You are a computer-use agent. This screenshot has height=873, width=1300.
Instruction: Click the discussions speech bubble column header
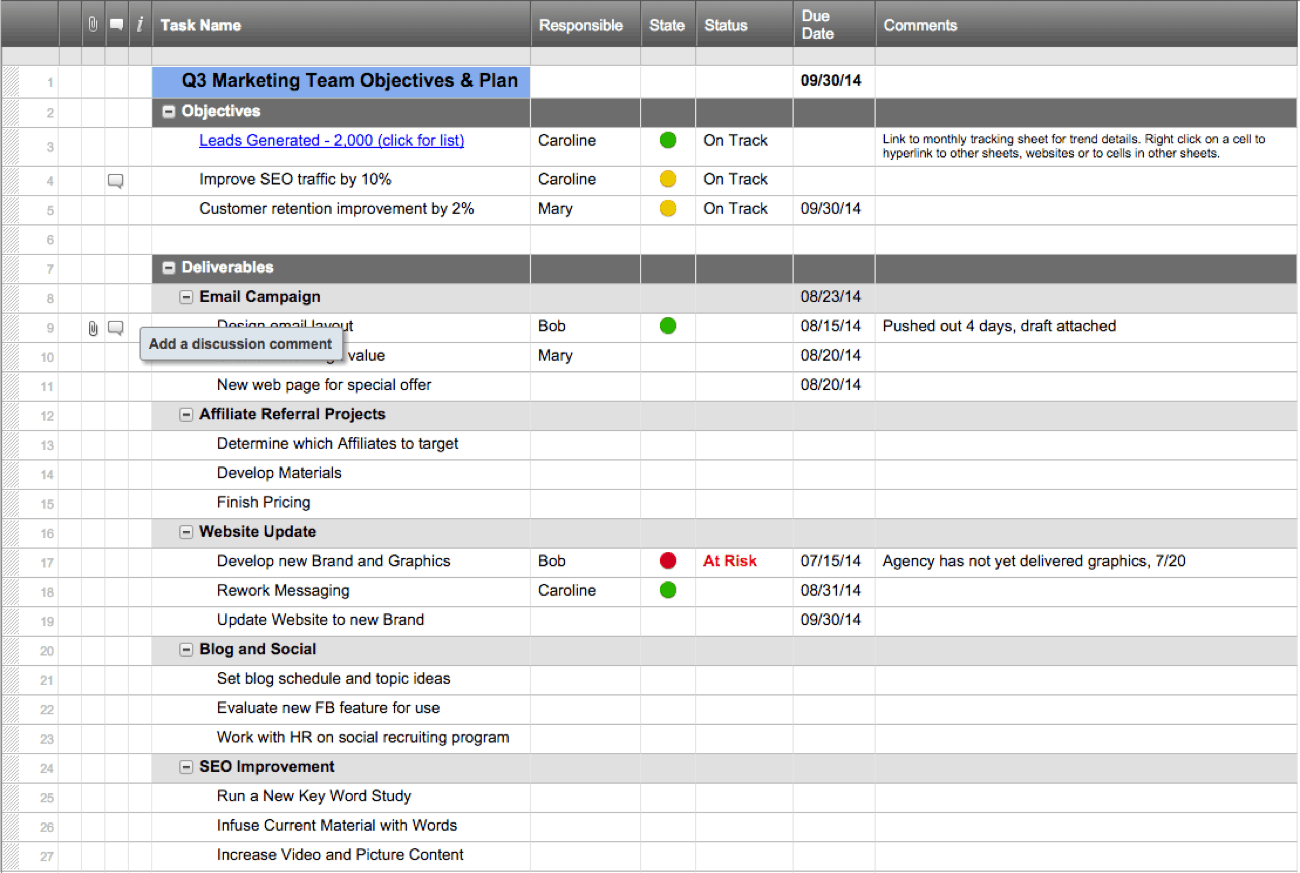tap(116, 25)
